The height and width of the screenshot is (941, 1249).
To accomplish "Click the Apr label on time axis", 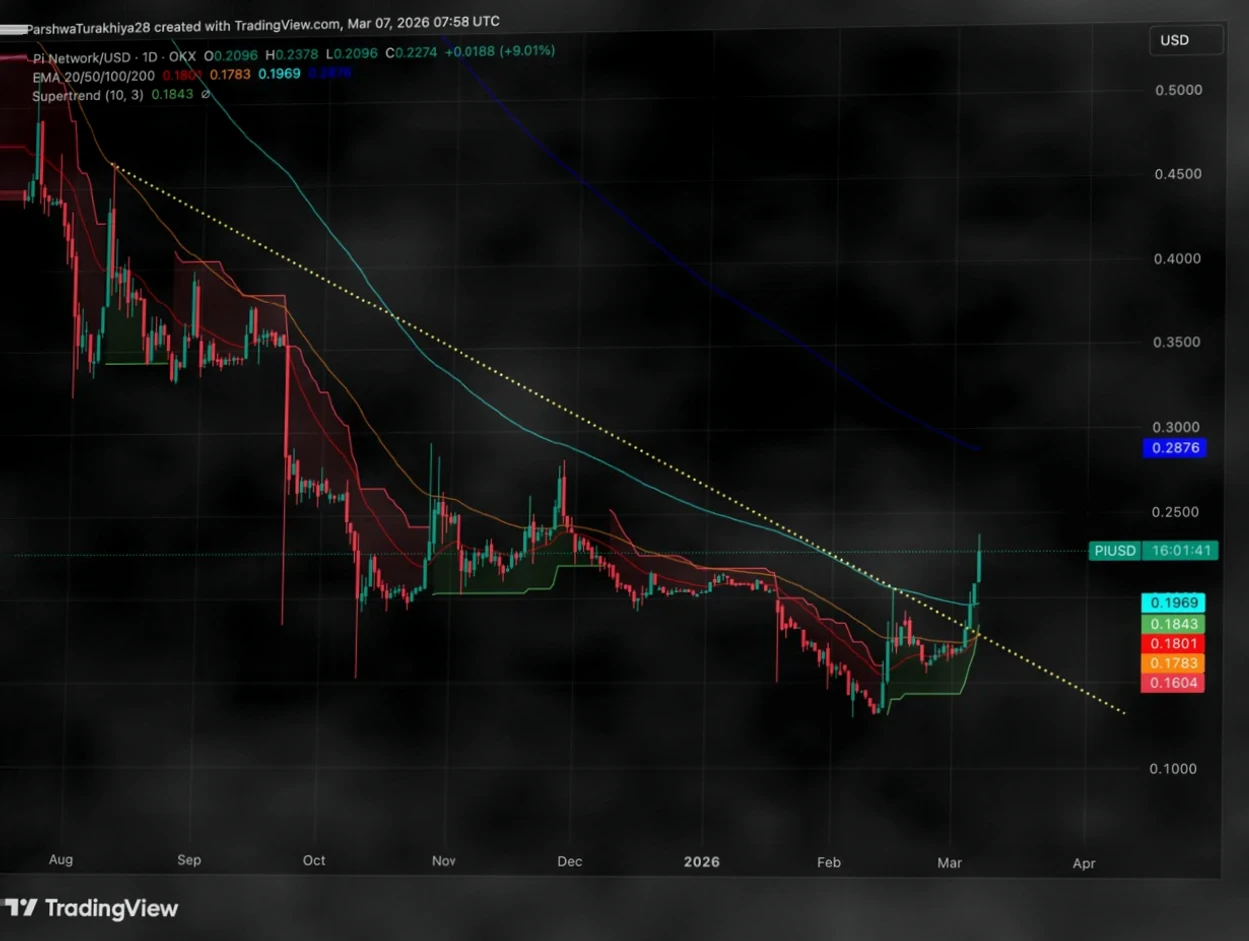I will point(1083,863).
